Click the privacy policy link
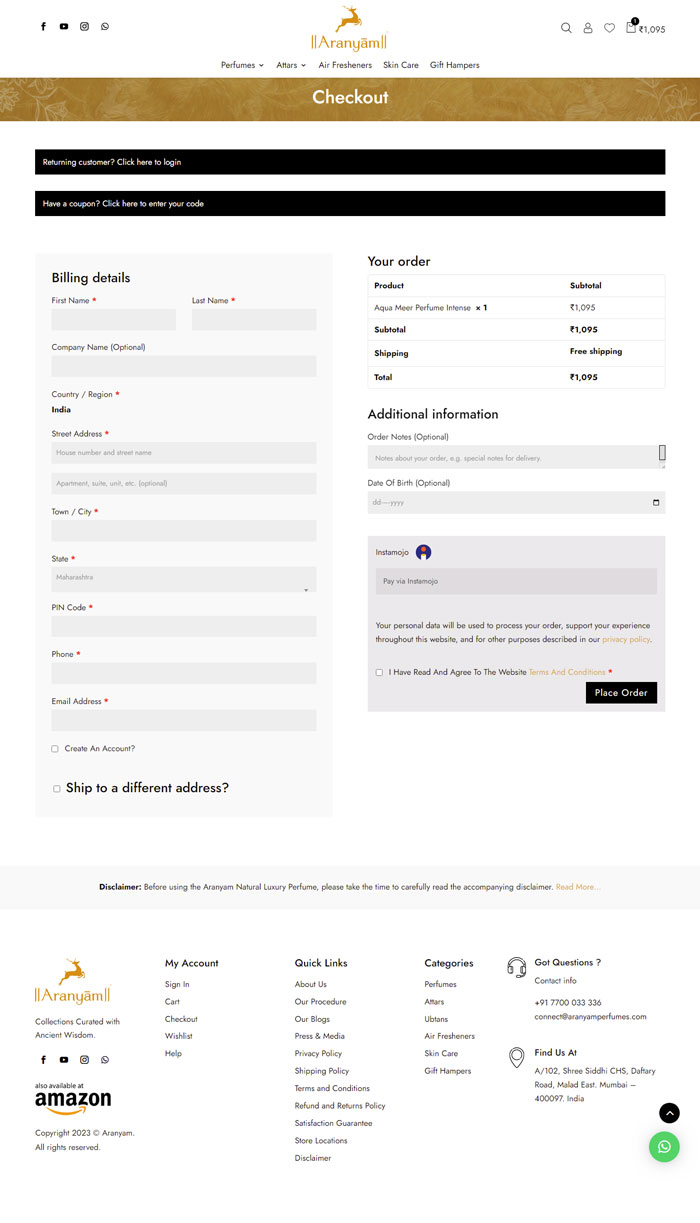700x1223 pixels. coord(625,639)
